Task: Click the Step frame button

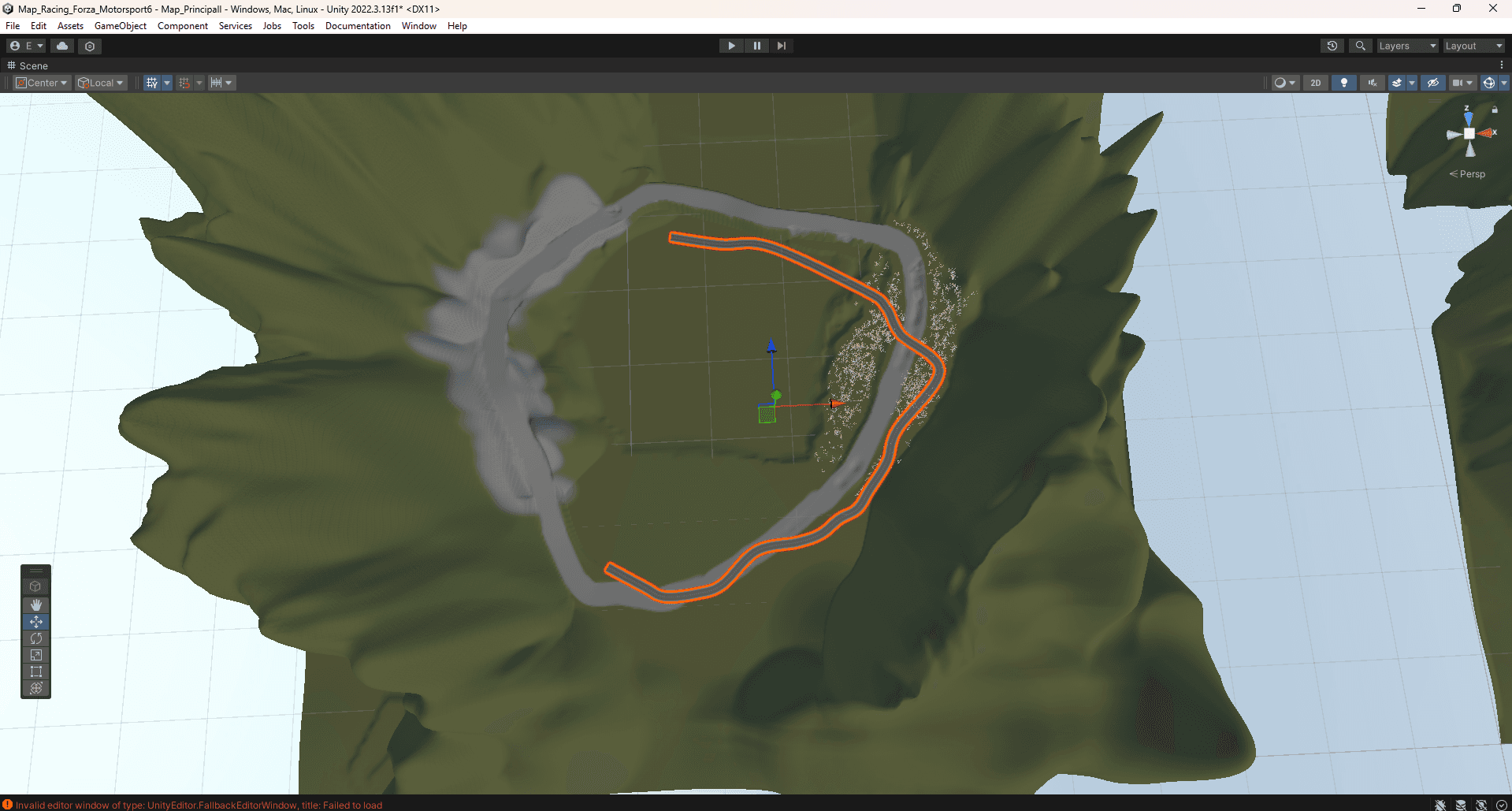Action: (x=781, y=46)
